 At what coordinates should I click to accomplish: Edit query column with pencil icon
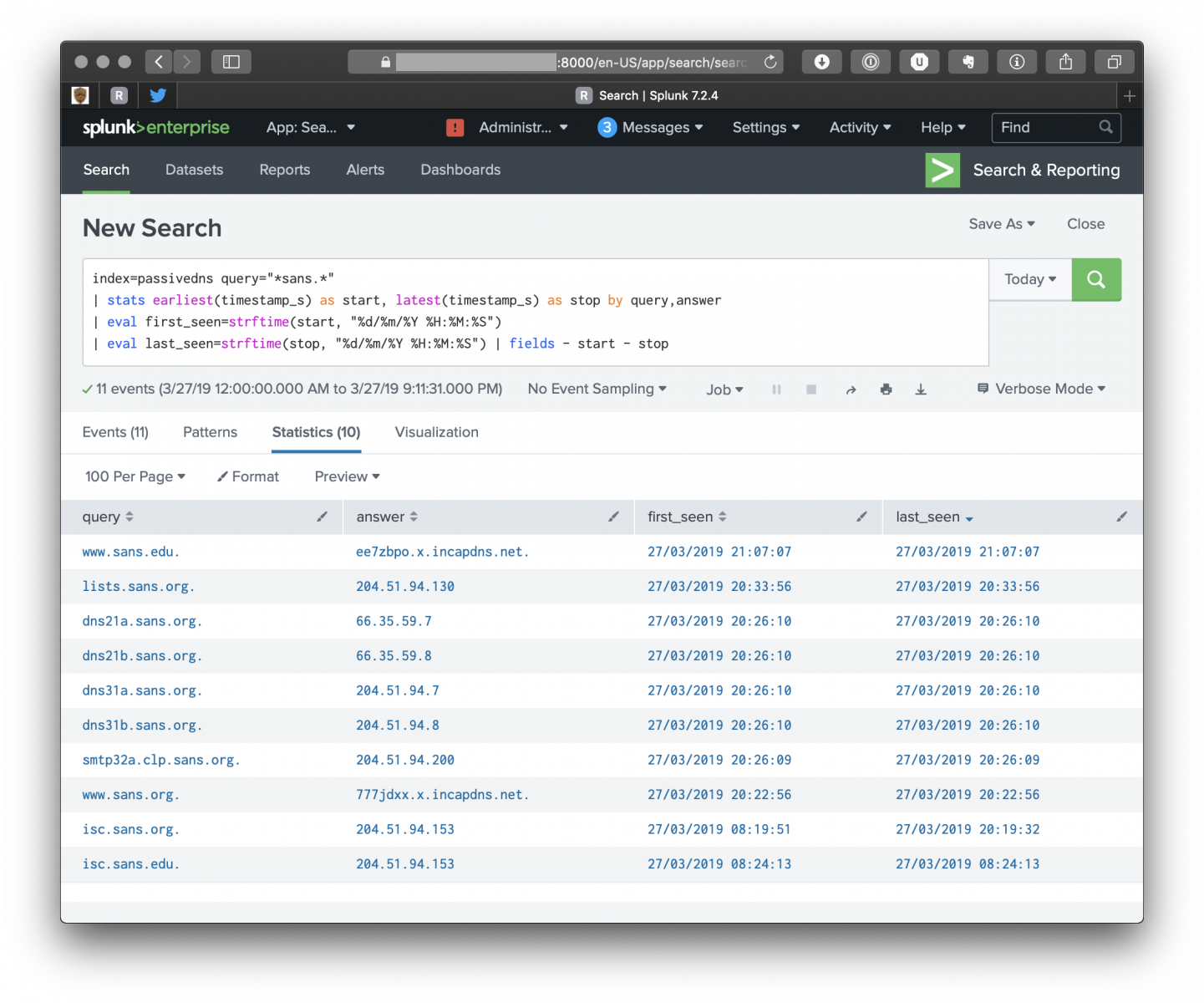pyautogui.click(x=322, y=517)
